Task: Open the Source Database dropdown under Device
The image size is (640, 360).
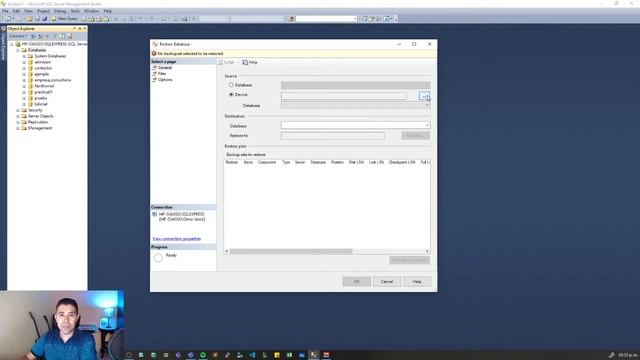Action: pos(355,105)
